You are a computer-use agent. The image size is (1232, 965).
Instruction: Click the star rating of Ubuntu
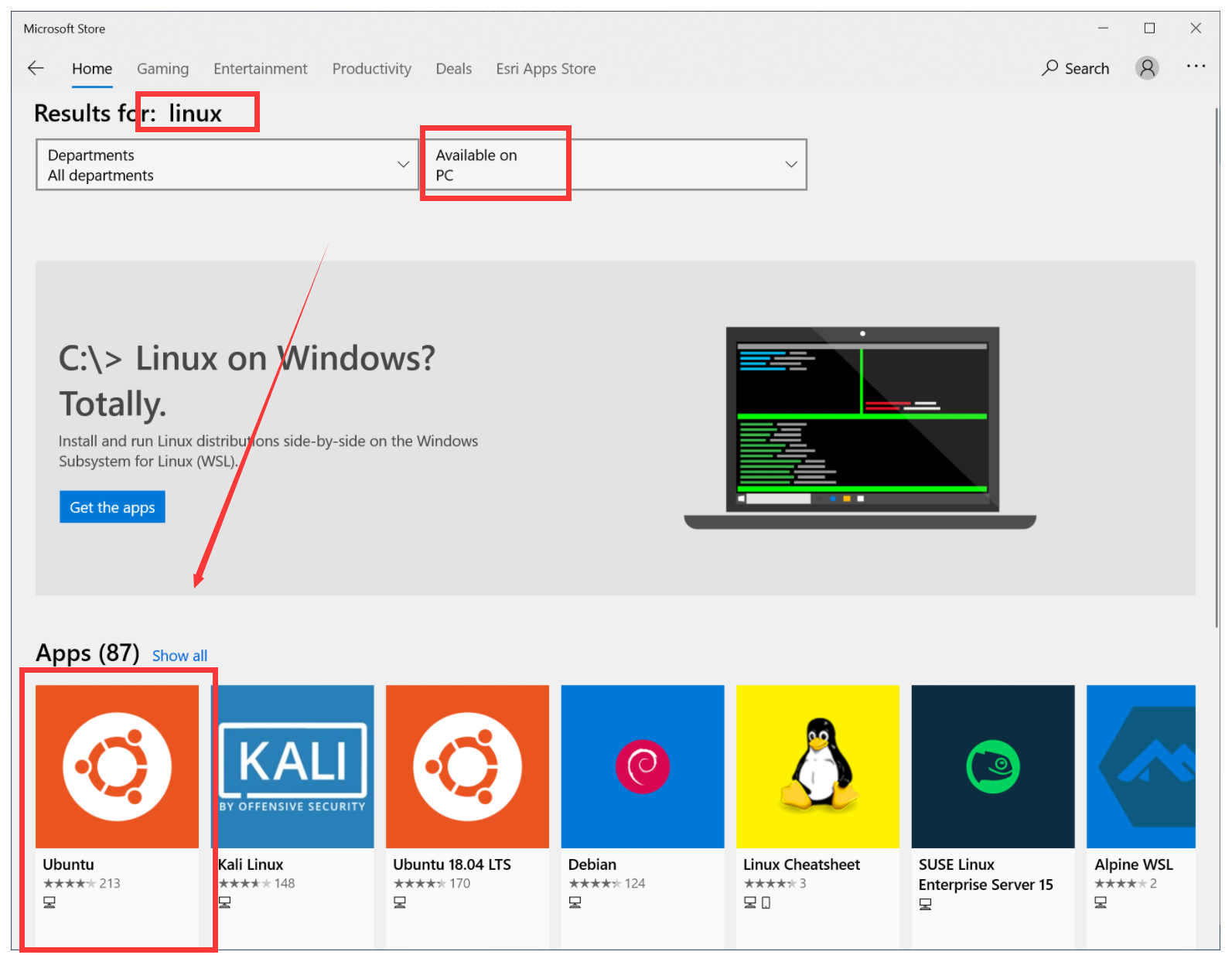[x=70, y=883]
